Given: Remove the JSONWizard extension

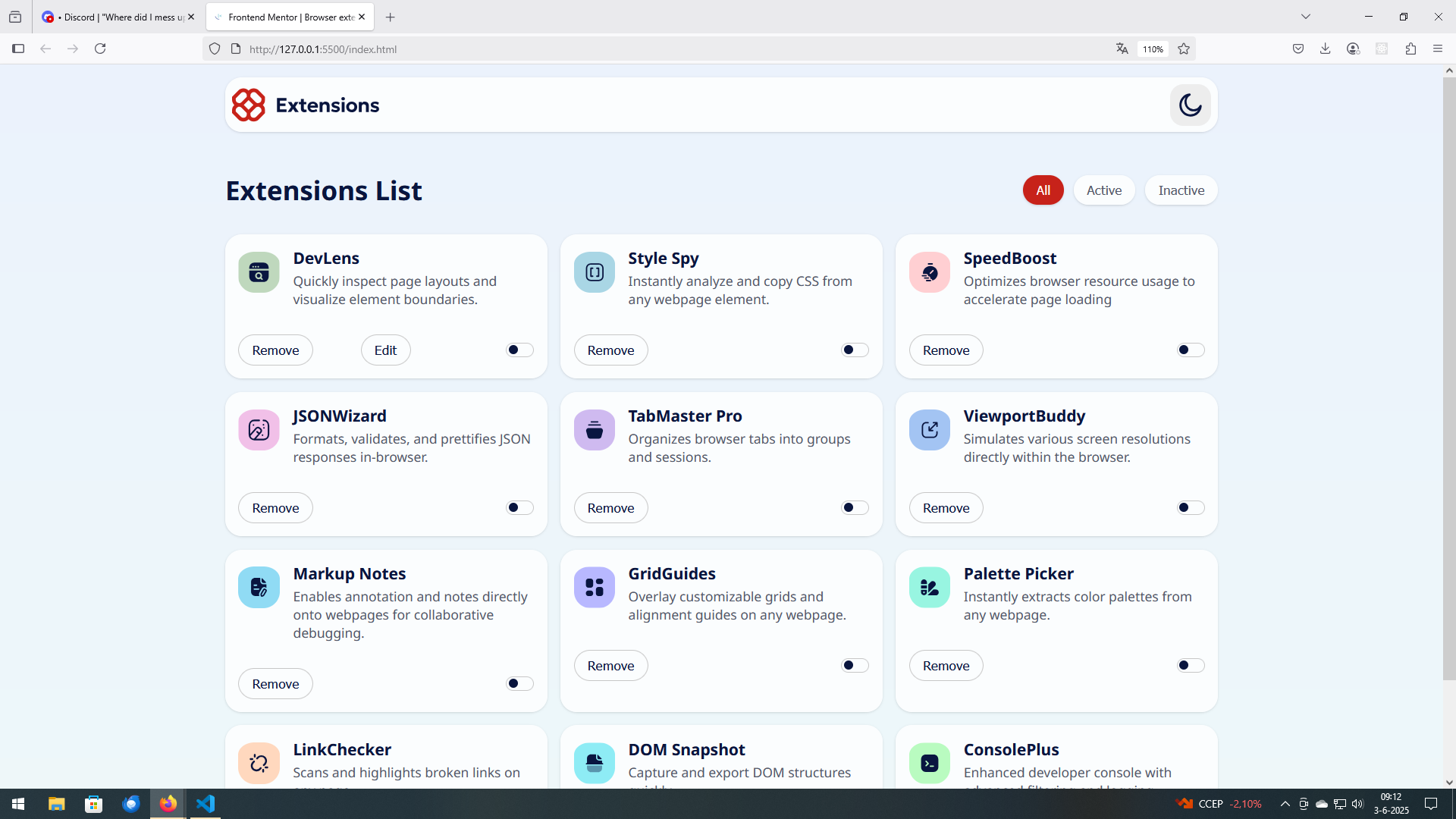Looking at the screenshot, I should click(x=275, y=508).
